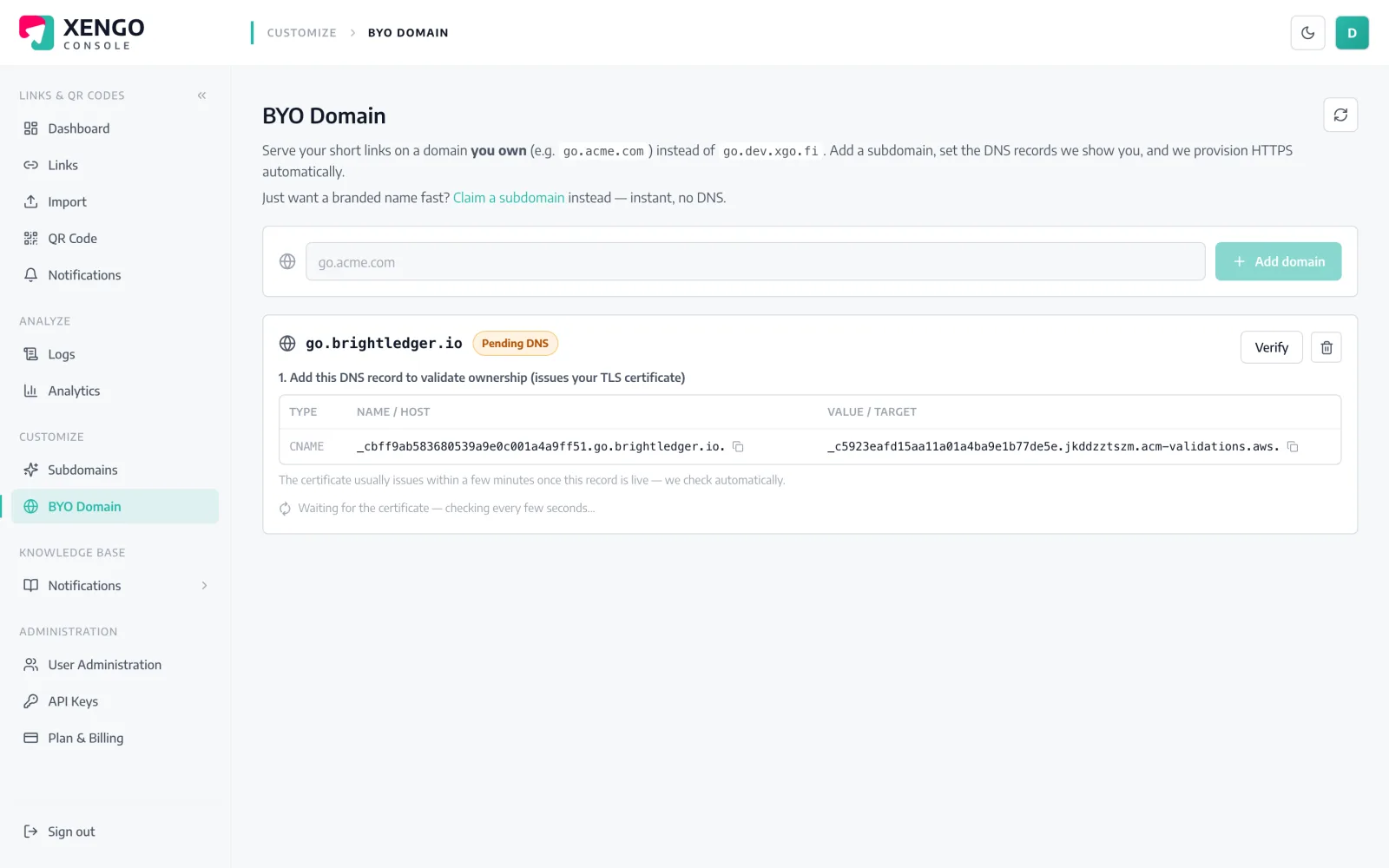This screenshot has width=1389, height=868.
Task: Click the BYO DOMAIN breadcrumb text
Action: (408, 33)
